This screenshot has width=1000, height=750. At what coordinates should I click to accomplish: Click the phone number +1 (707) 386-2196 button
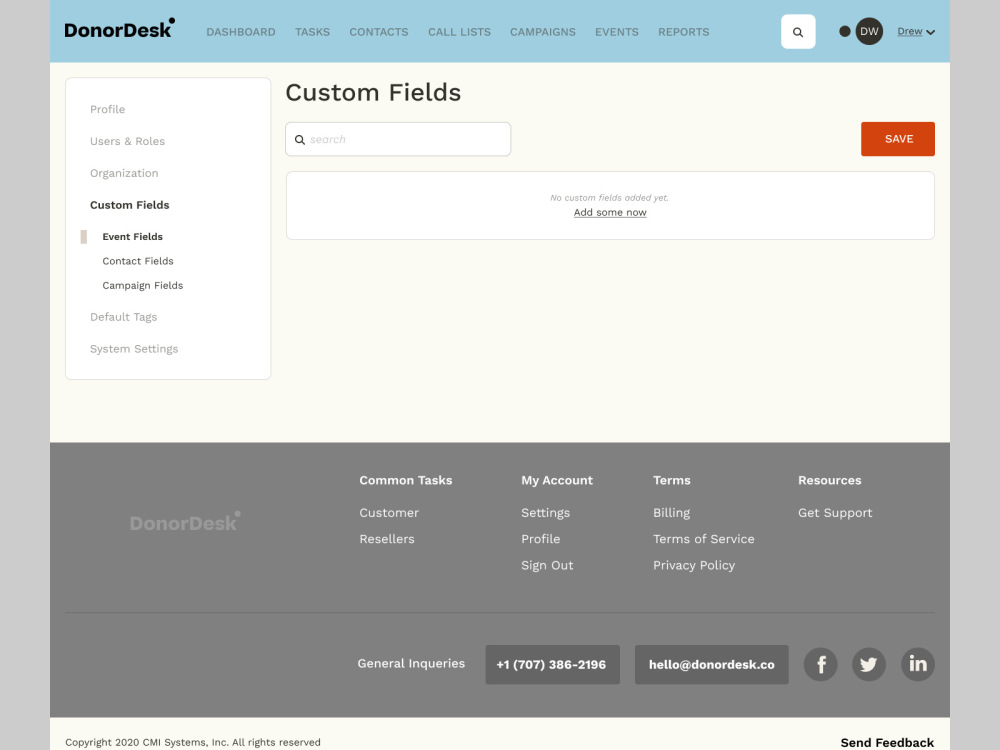point(552,665)
